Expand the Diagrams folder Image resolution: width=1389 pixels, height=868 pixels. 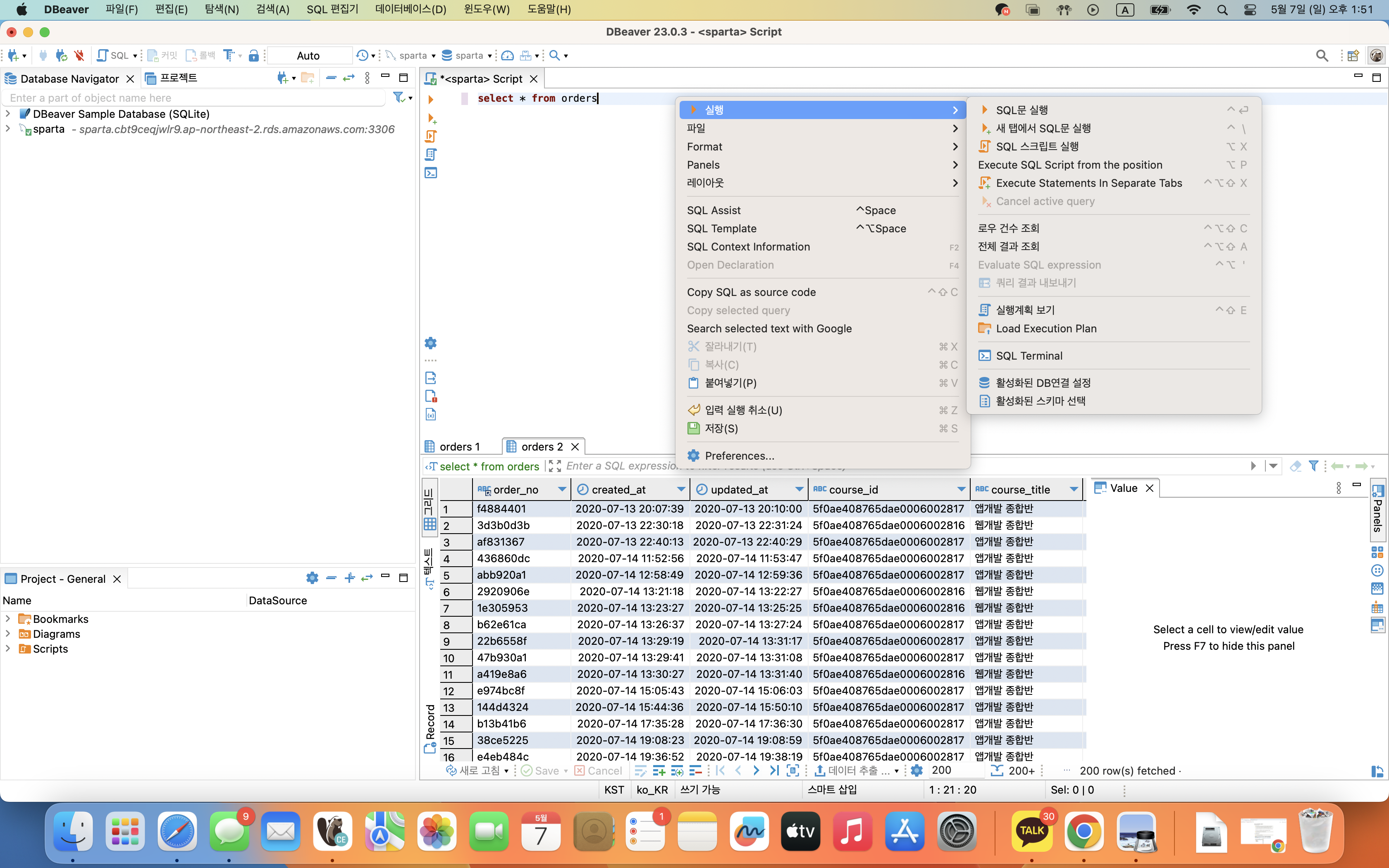pyautogui.click(x=8, y=634)
